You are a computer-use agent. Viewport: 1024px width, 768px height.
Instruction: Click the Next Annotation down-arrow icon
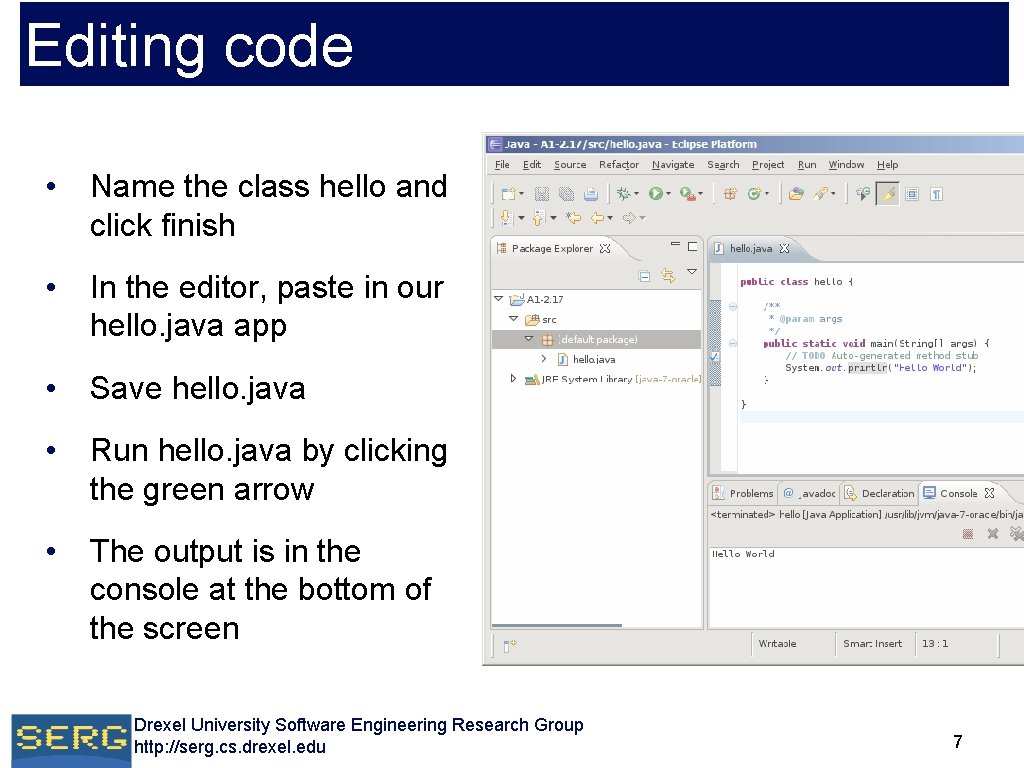pos(505,217)
